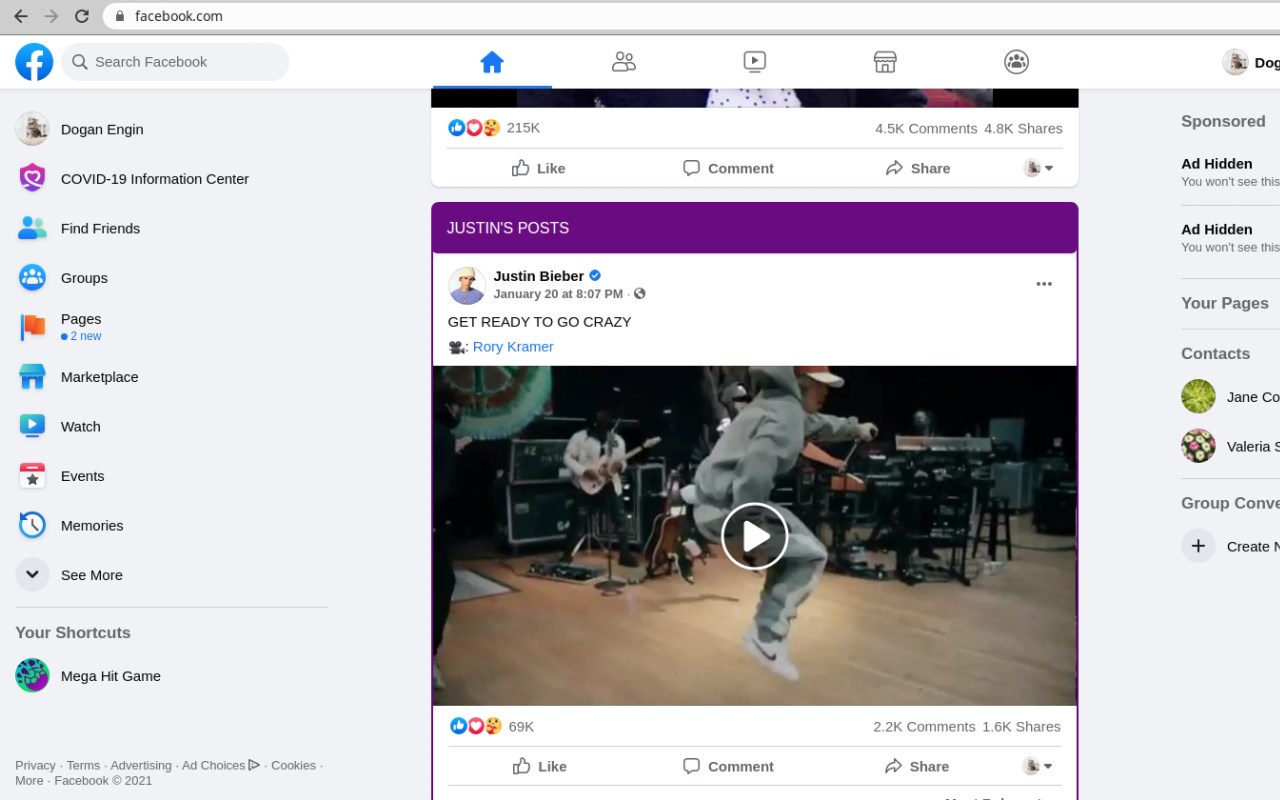Viewport: 1280px width, 800px height.
Task: Click the Search Facebook field
Action: click(175, 62)
